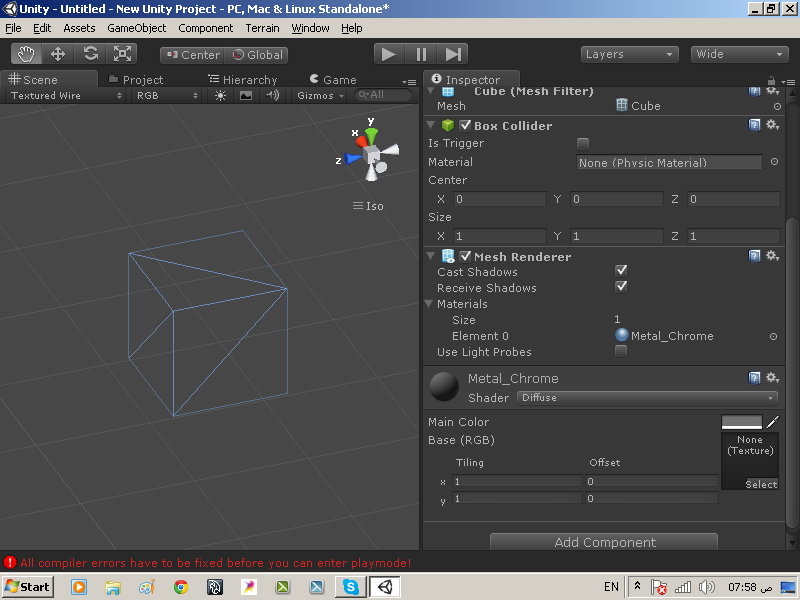Pick color with Main Color eyedropper
The image size is (800, 600).
(772, 422)
